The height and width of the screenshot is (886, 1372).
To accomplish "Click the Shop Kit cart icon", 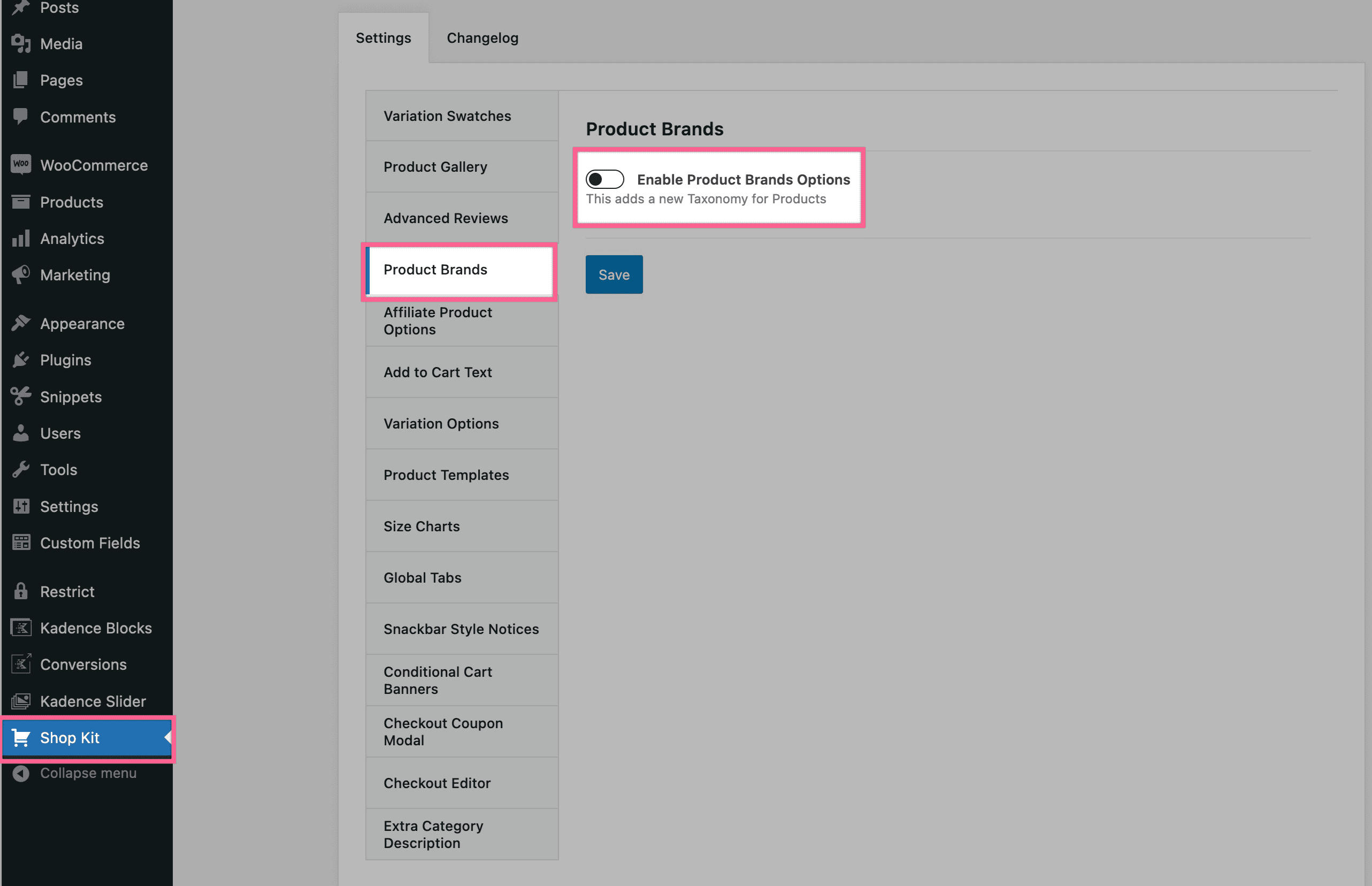I will click(x=21, y=738).
